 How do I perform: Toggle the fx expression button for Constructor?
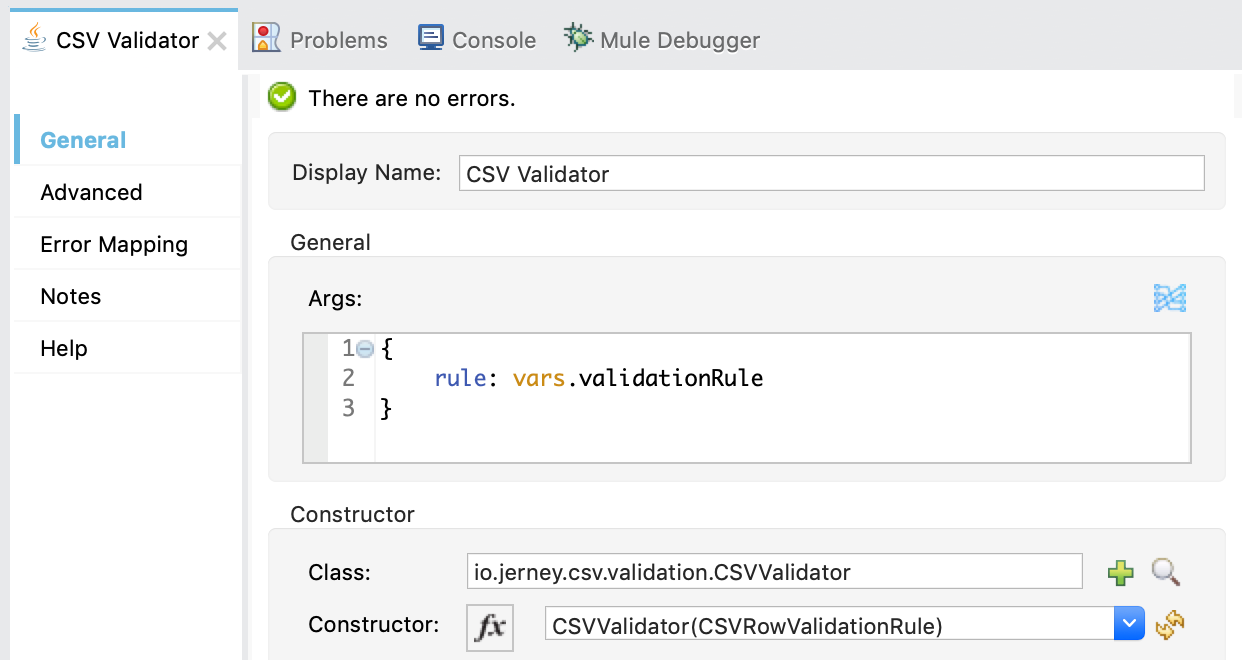pos(490,627)
